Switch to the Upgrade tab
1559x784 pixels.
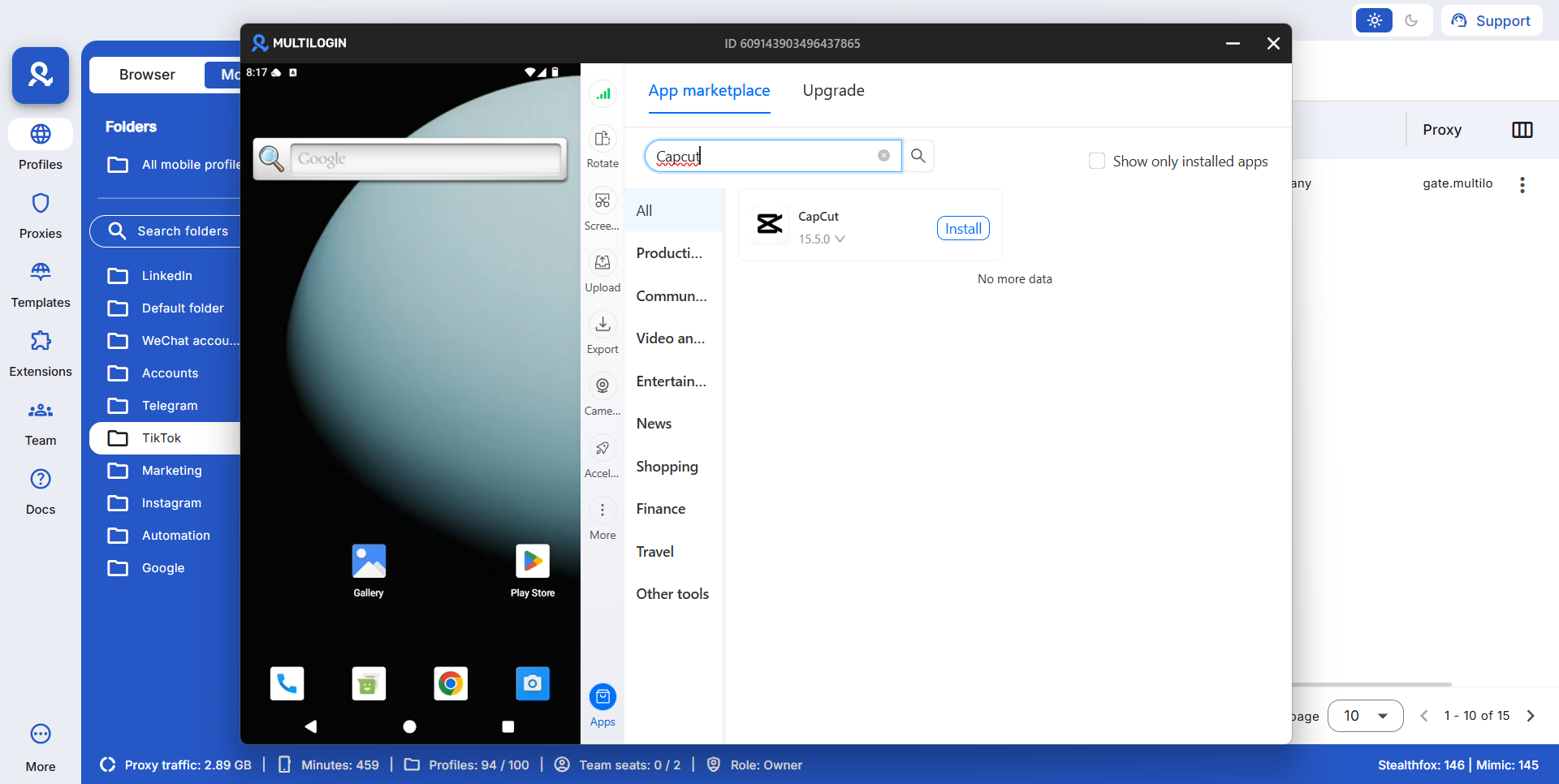tap(833, 91)
